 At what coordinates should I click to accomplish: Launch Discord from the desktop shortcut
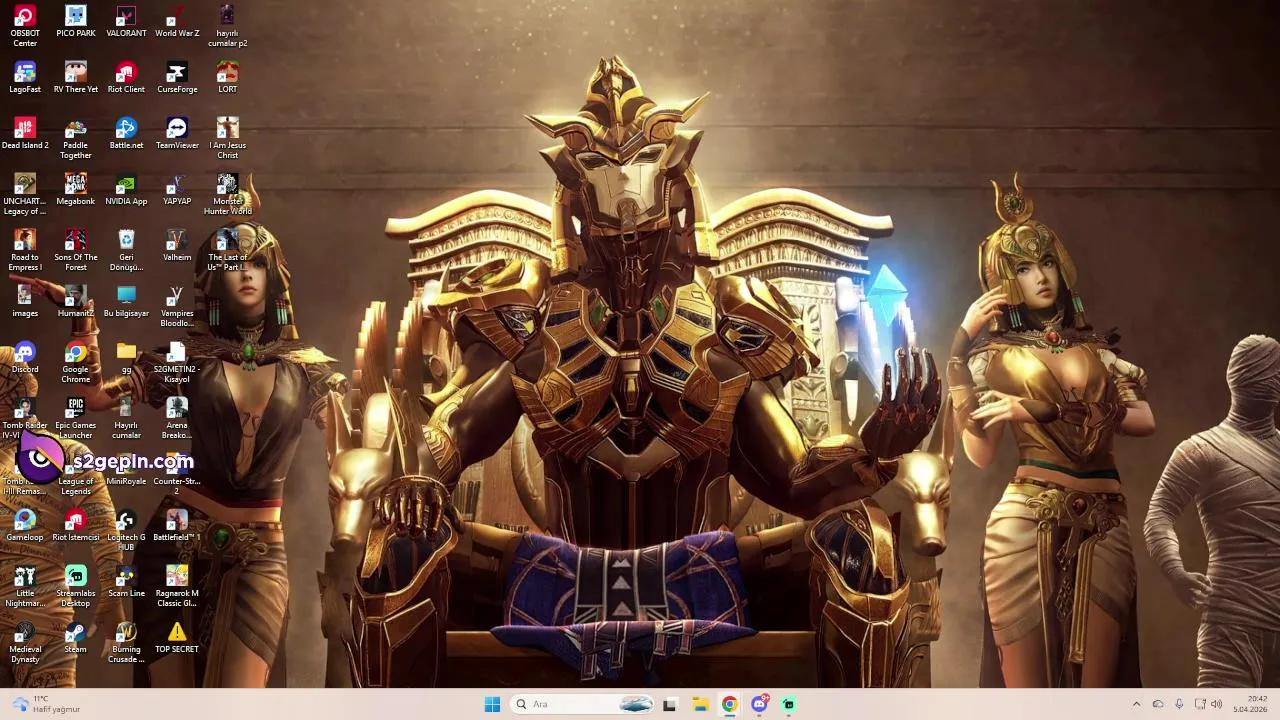(x=25, y=358)
